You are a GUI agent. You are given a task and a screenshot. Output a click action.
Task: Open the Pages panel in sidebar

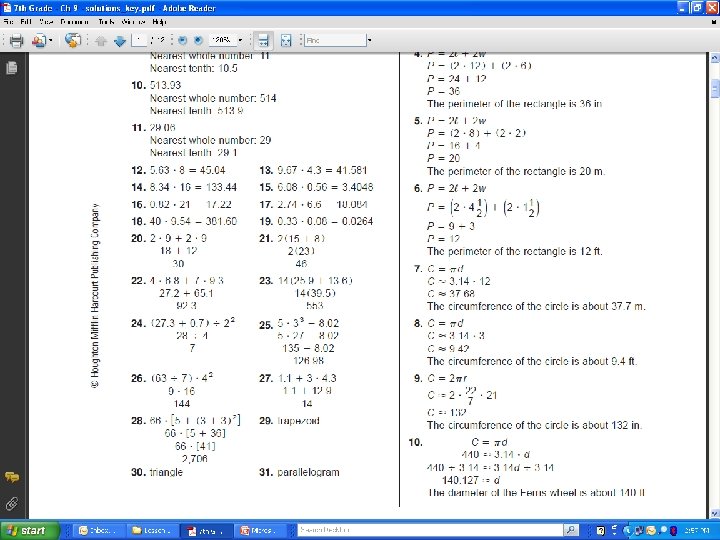click(12, 68)
